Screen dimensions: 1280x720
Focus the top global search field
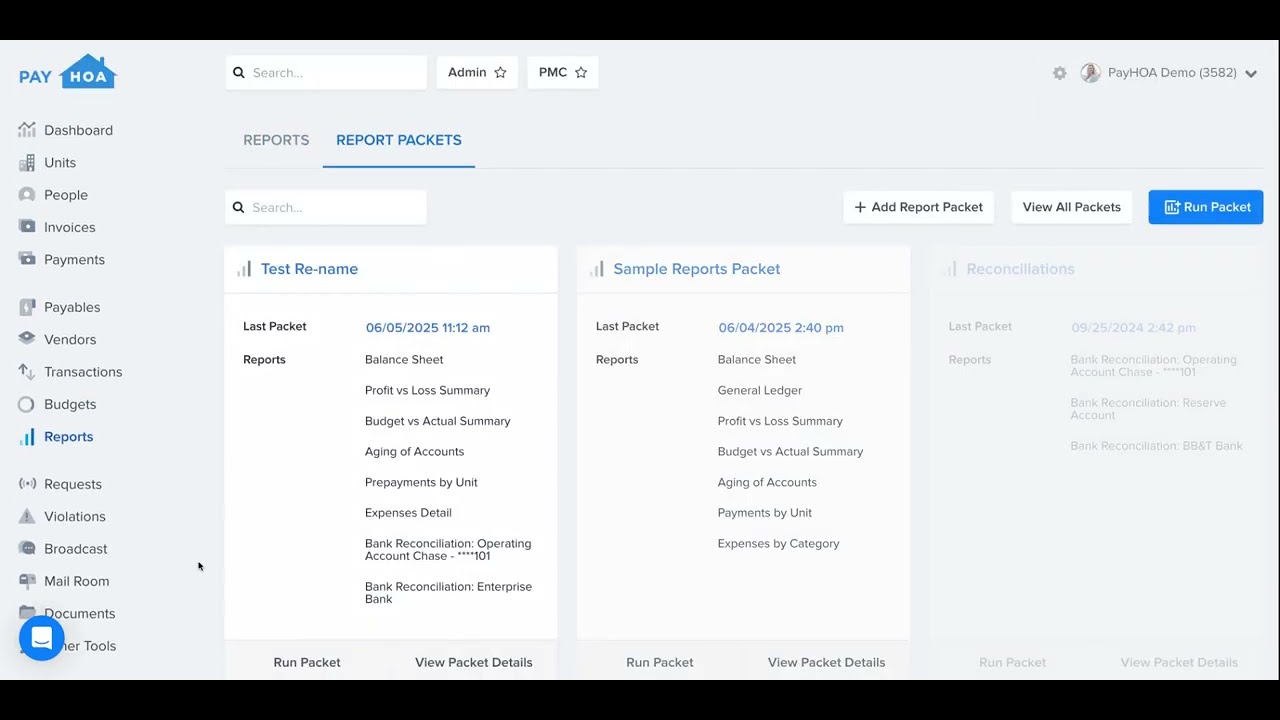[x=326, y=72]
